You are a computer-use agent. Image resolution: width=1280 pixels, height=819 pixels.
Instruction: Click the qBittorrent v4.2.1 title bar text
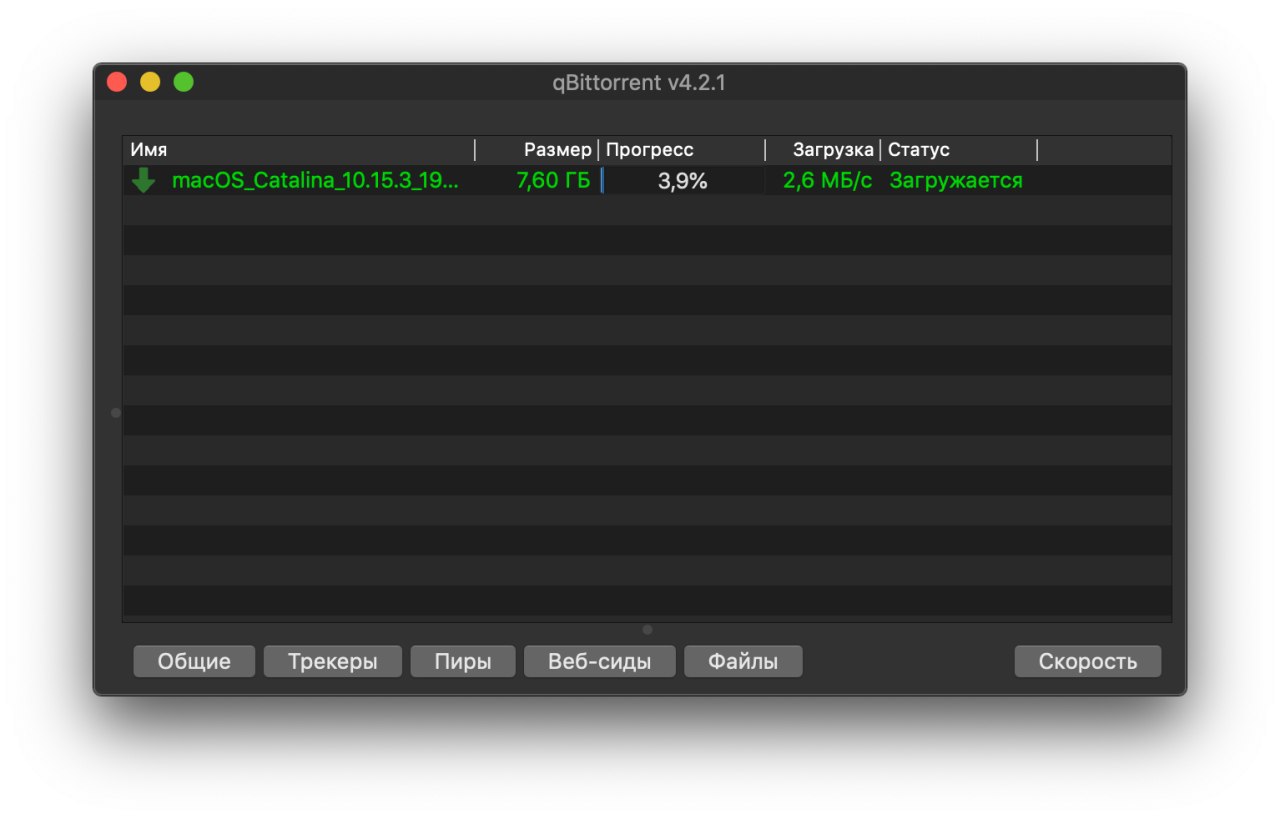tap(639, 83)
